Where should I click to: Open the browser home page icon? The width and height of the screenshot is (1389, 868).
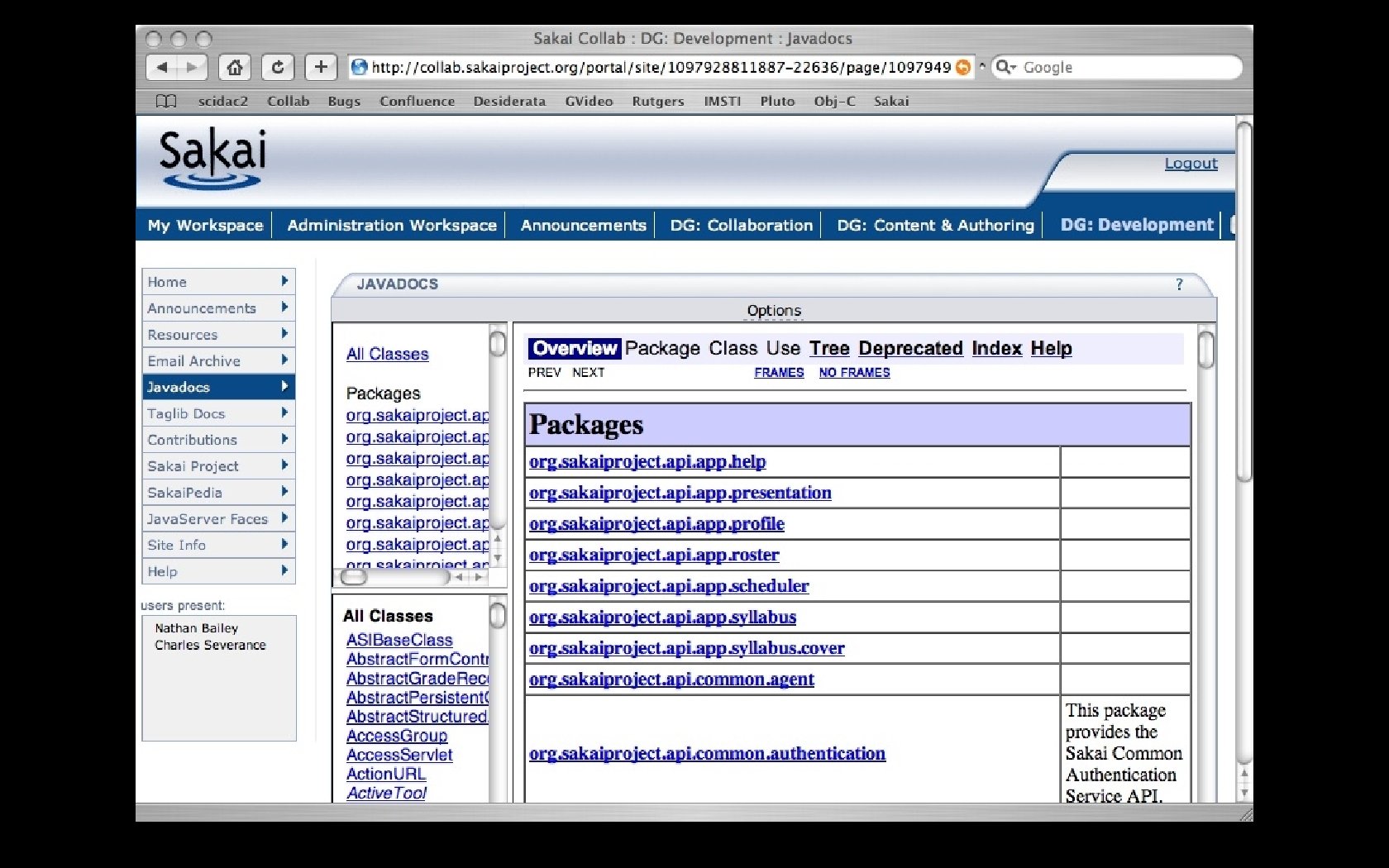coord(235,67)
